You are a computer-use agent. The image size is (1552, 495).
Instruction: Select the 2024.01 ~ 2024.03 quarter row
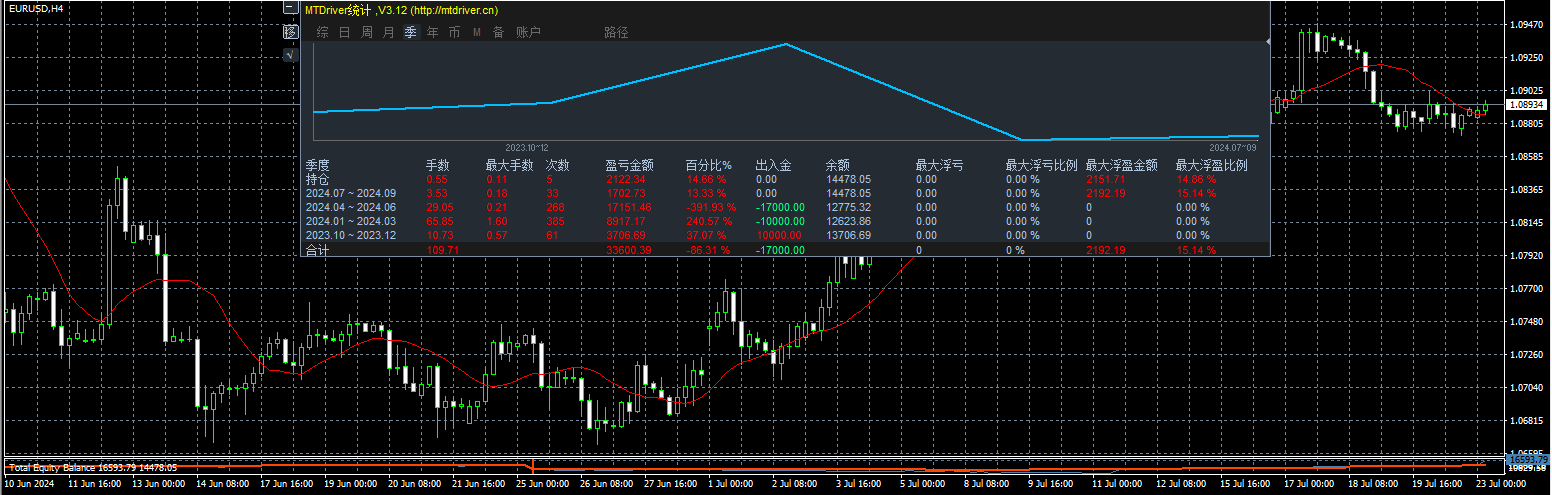pos(785,221)
